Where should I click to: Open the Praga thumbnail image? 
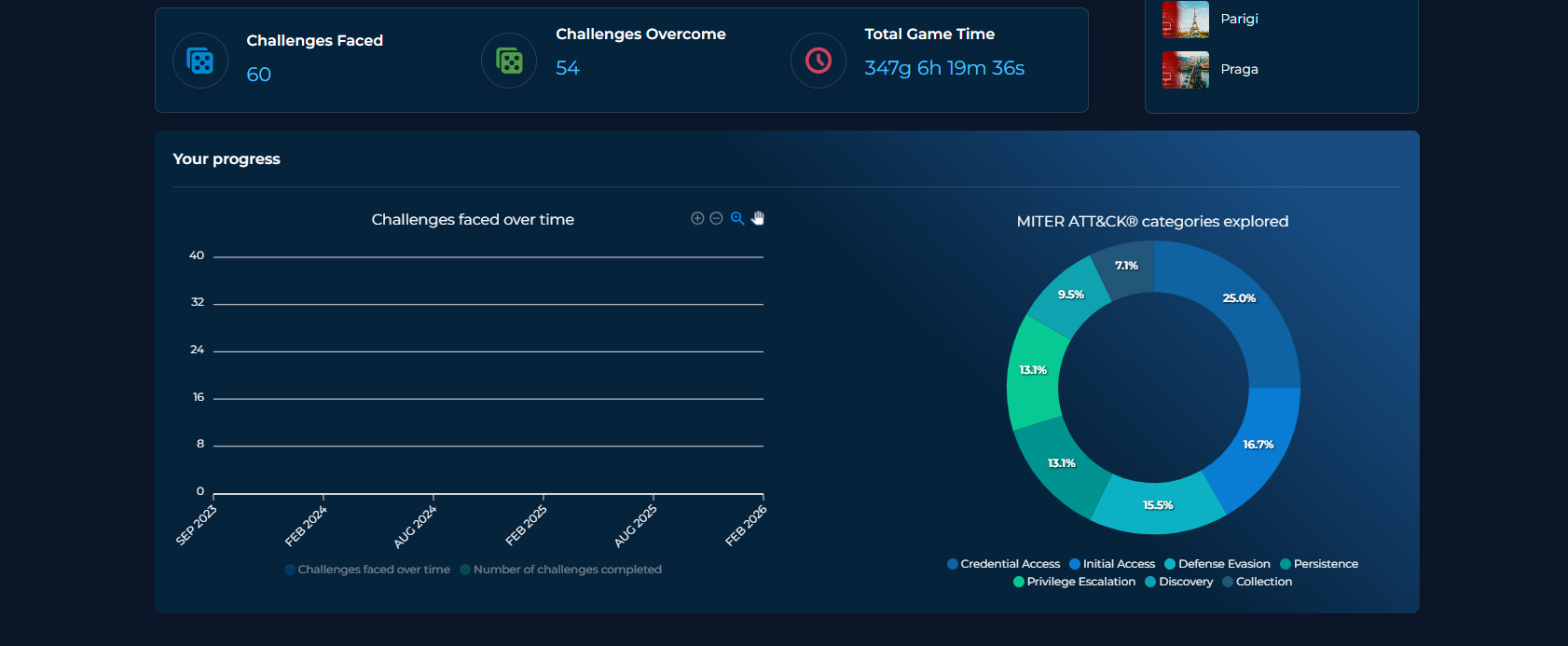[1185, 70]
